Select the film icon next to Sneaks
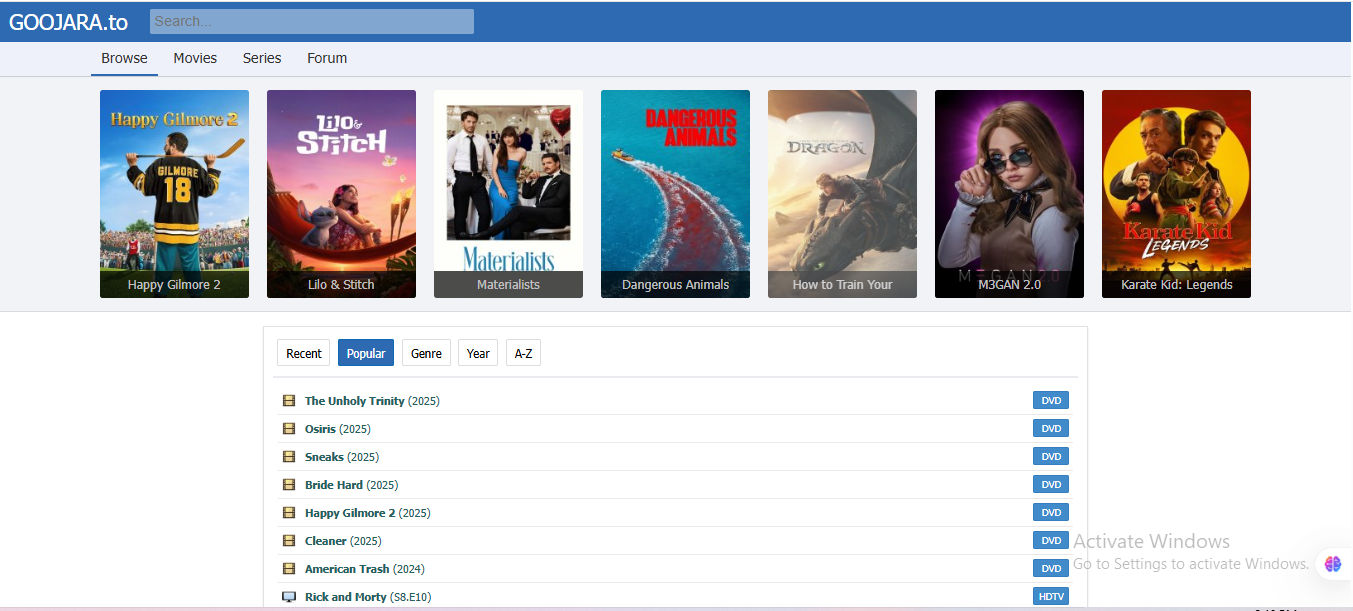Image resolution: width=1353 pixels, height=611 pixels. (289, 456)
